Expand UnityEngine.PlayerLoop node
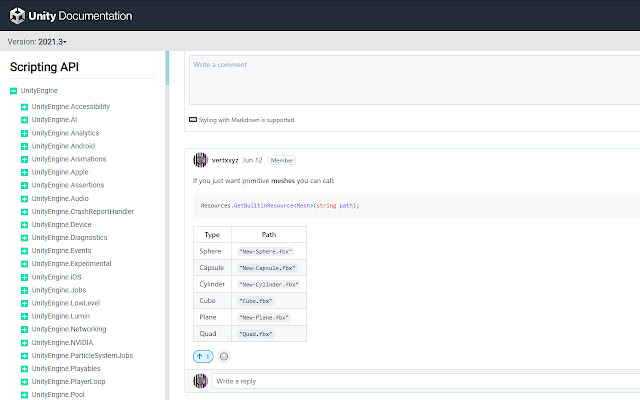Image resolution: width=640 pixels, height=400 pixels. click(24, 382)
